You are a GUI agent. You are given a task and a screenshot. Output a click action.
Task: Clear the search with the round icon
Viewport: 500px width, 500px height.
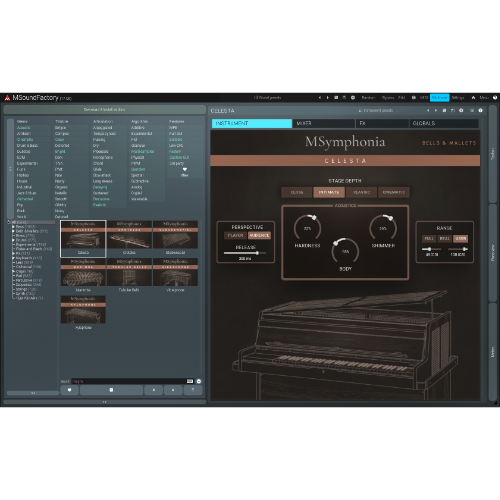coord(199,381)
